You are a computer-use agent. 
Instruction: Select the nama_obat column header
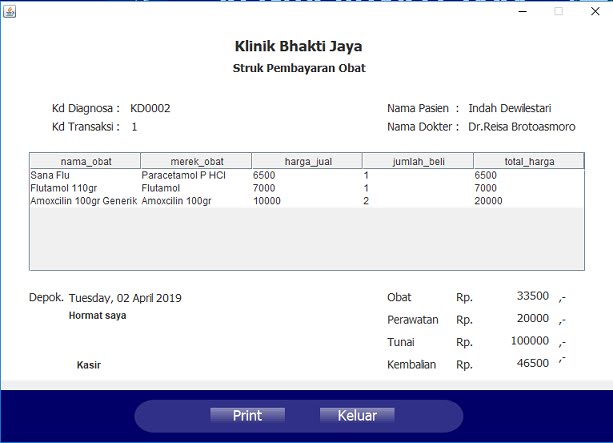(x=85, y=161)
